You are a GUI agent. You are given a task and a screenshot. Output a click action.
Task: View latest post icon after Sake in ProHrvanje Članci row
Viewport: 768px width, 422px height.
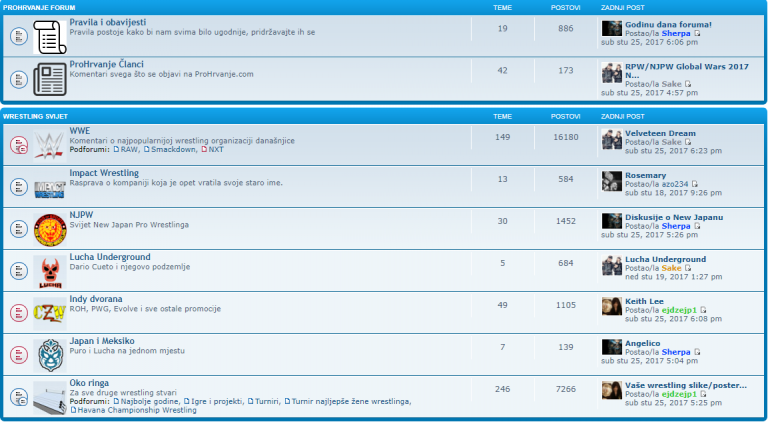tap(688, 84)
